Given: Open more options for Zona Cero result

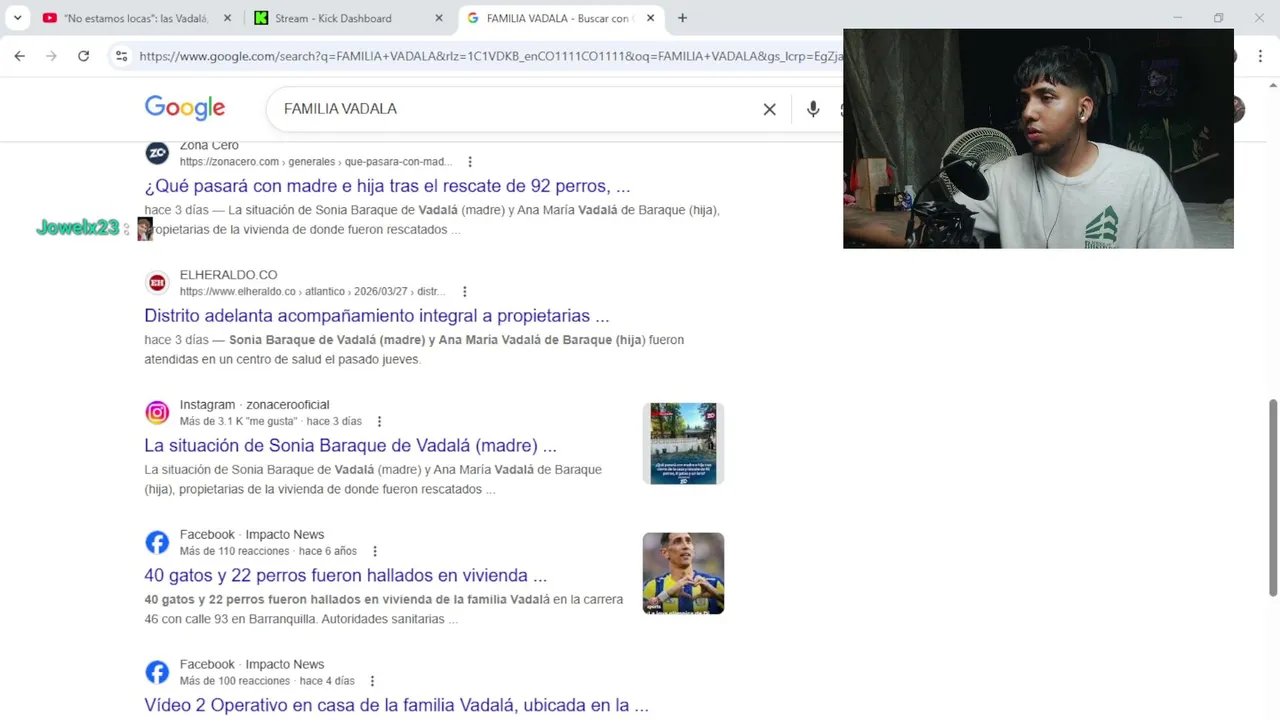Looking at the screenshot, I should [x=470, y=162].
